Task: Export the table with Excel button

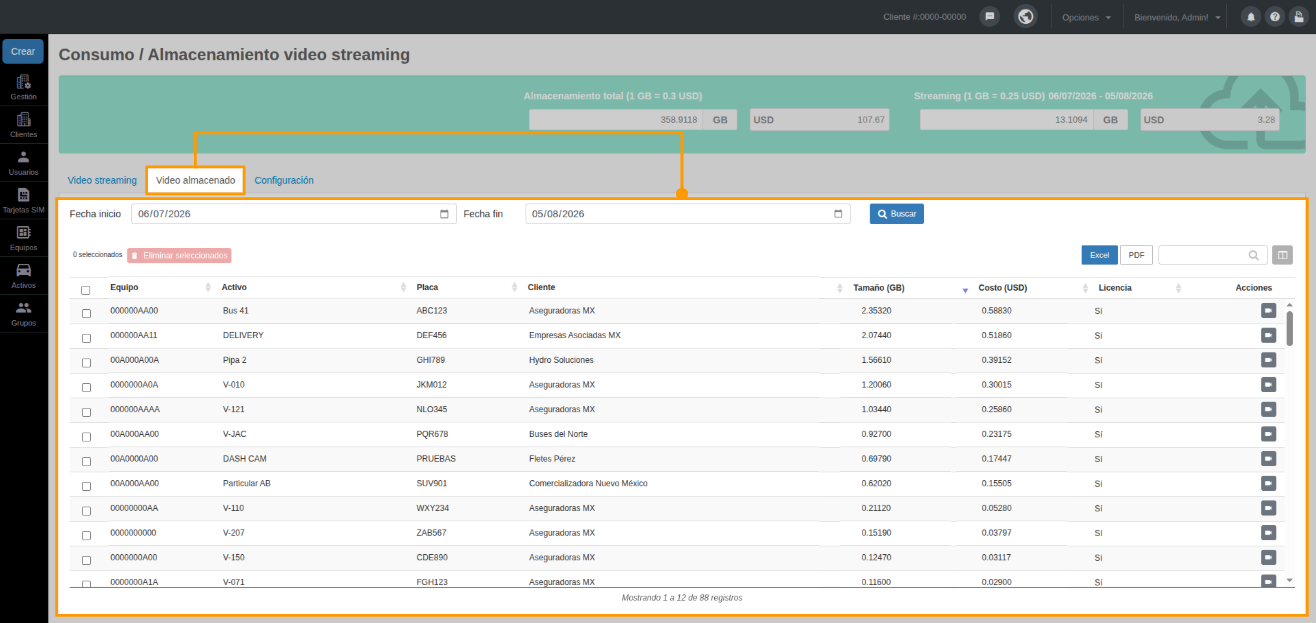Action: tap(1100, 255)
